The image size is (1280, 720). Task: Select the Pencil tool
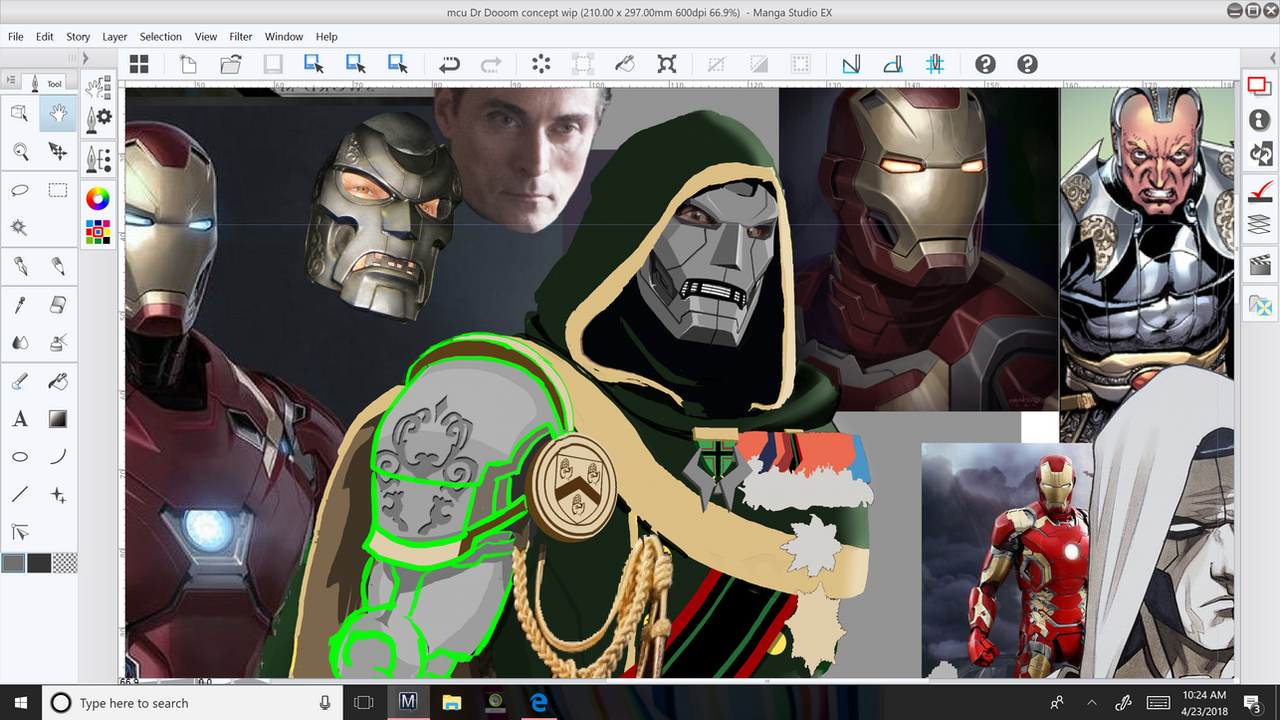[x=58, y=266]
